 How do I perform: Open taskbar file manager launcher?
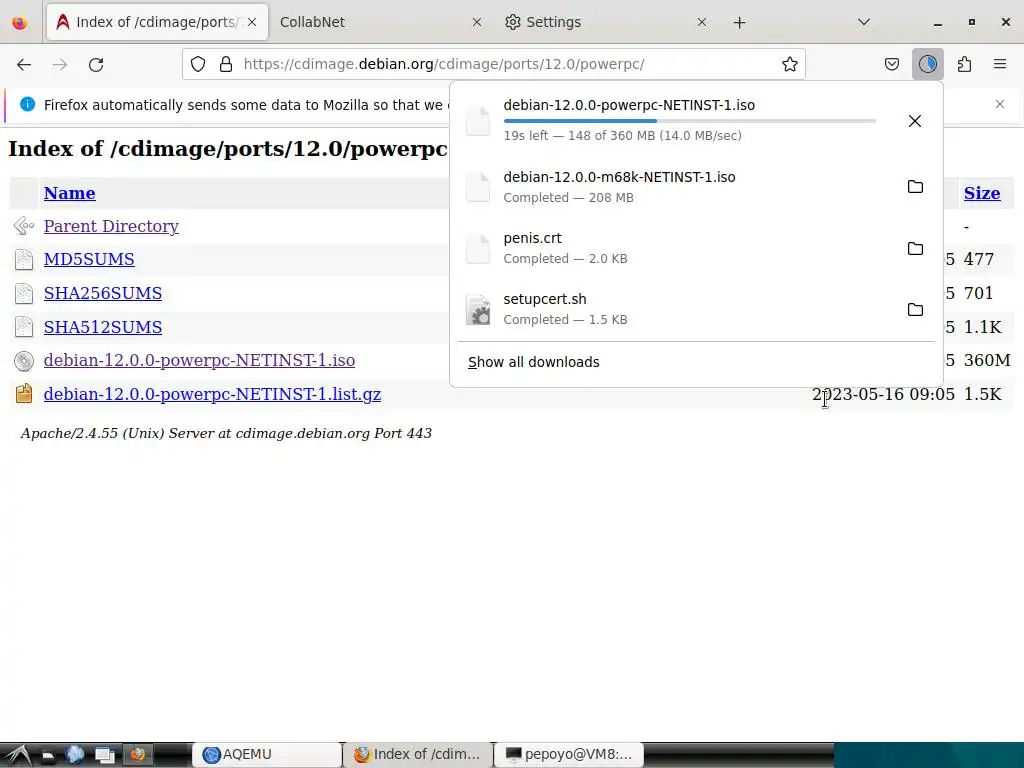point(48,756)
